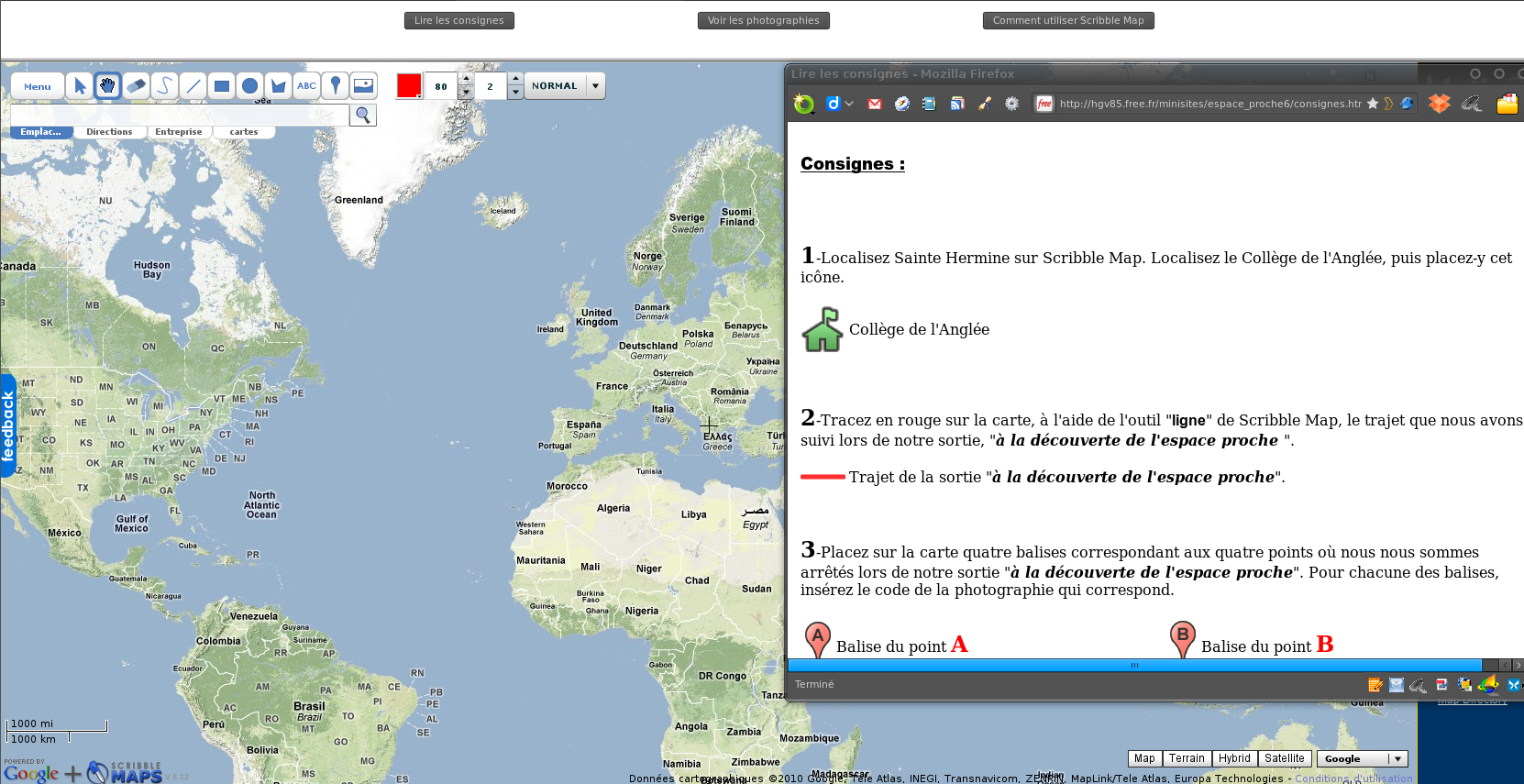Click the envelope icon in Firefox status bar
The width and height of the screenshot is (1524, 784).
pos(1397,684)
